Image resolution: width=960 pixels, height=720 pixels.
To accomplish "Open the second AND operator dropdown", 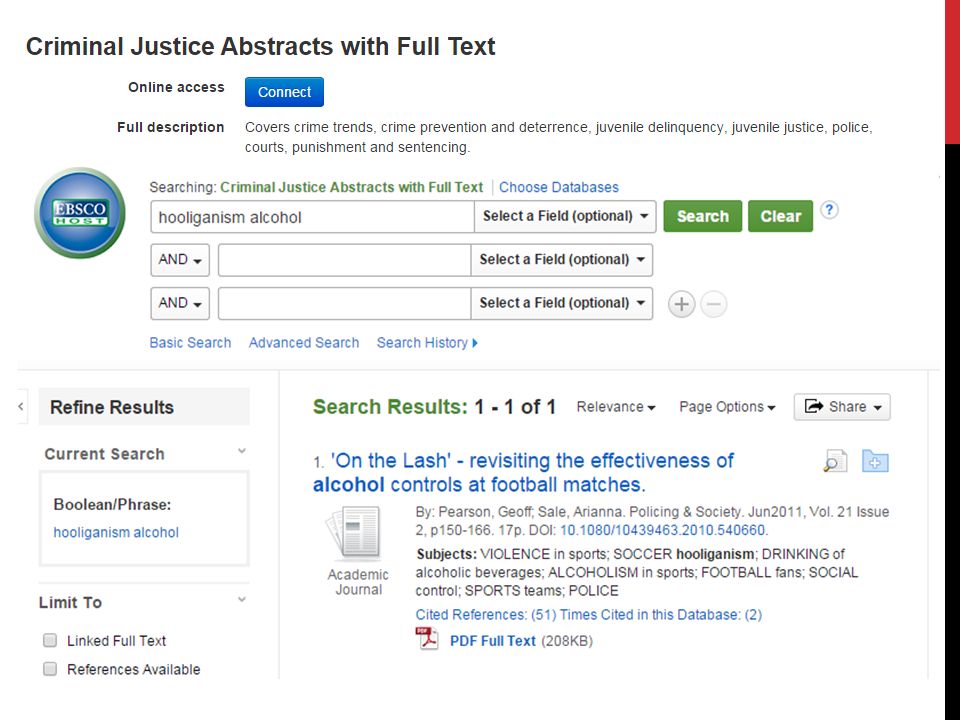I will (180, 303).
